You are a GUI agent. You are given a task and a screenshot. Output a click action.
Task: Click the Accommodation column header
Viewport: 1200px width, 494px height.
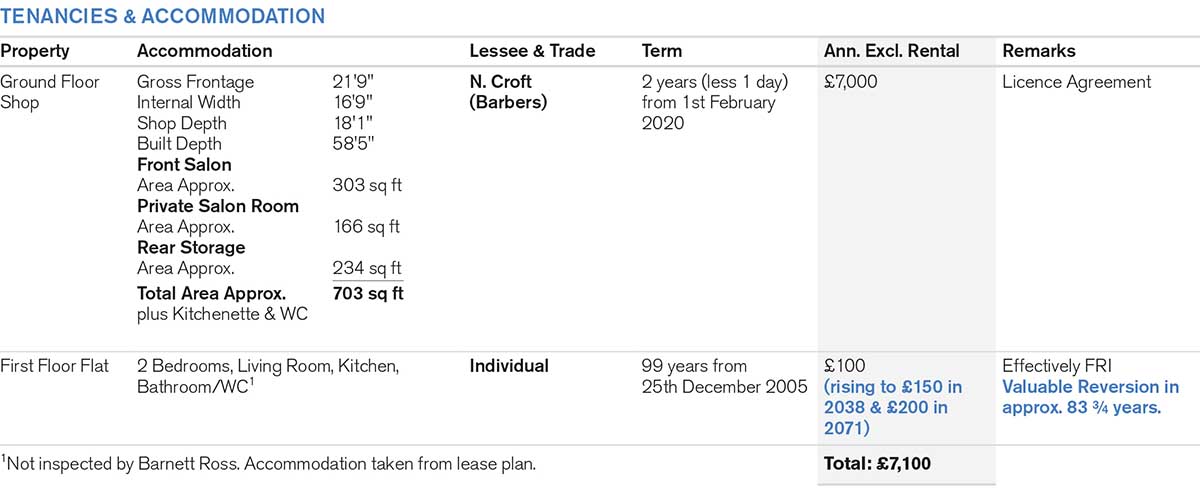coord(204,51)
